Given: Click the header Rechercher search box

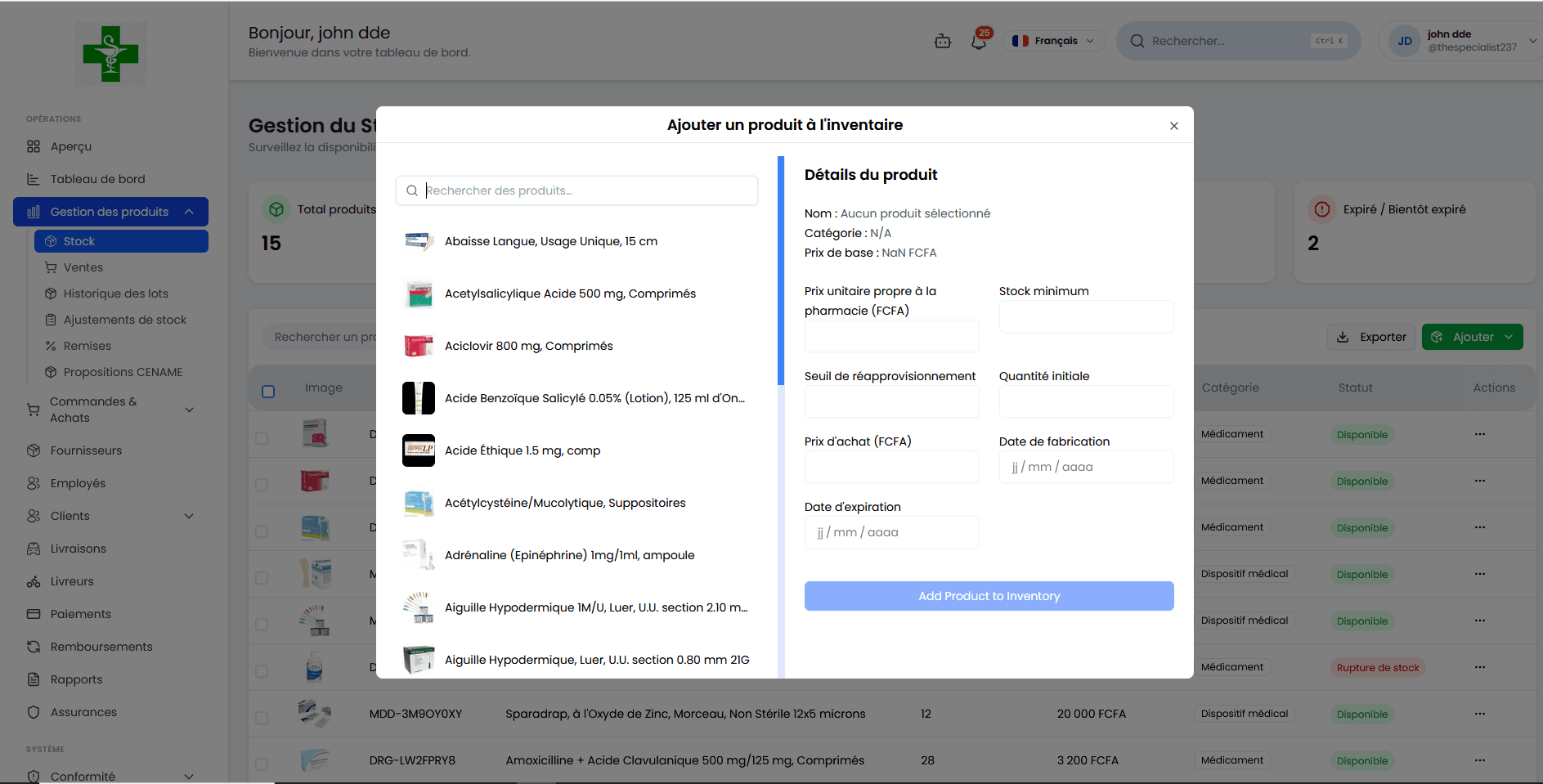Looking at the screenshot, I should tap(1238, 41).
